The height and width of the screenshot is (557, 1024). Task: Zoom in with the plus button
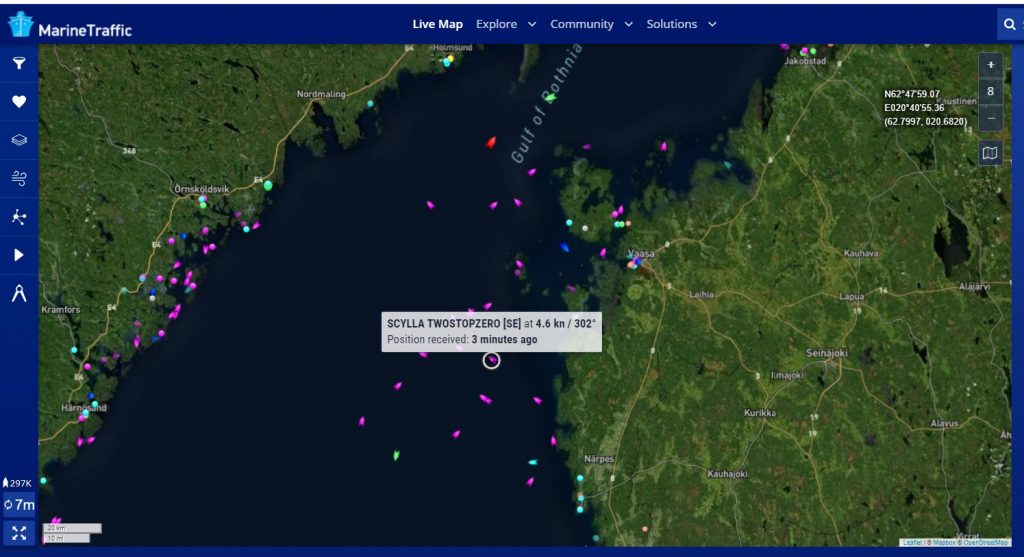click(x=990, y=65)
